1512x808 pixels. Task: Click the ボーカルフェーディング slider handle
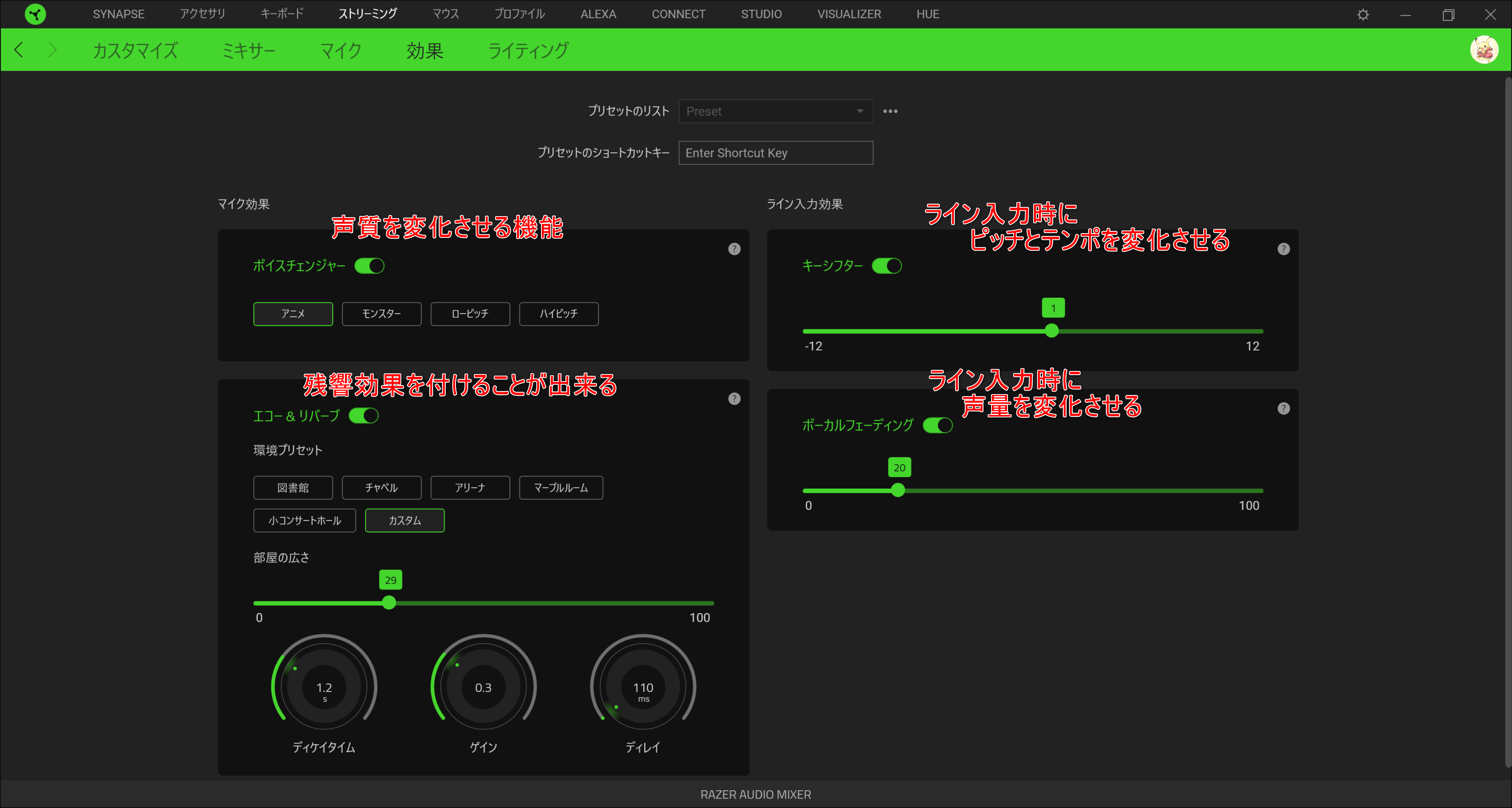click(x=897, y=491)
